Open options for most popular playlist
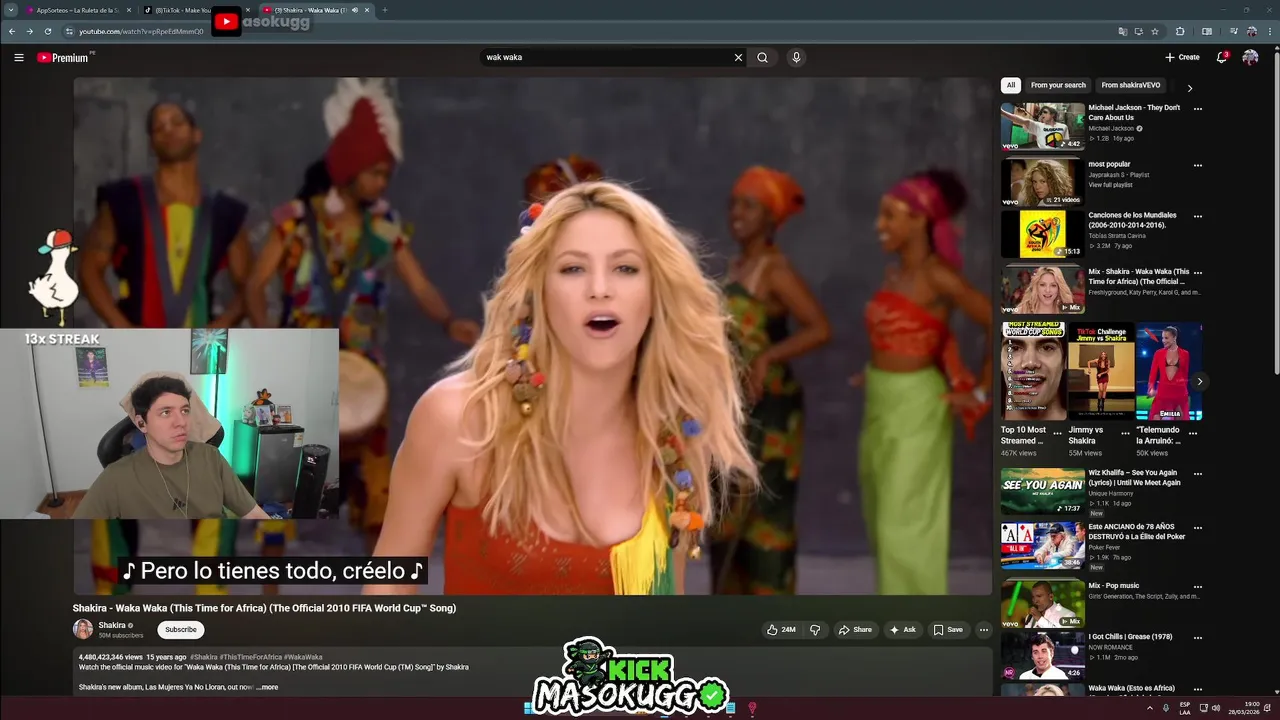Screen dimensions: 1280x720 point(1198,166)
